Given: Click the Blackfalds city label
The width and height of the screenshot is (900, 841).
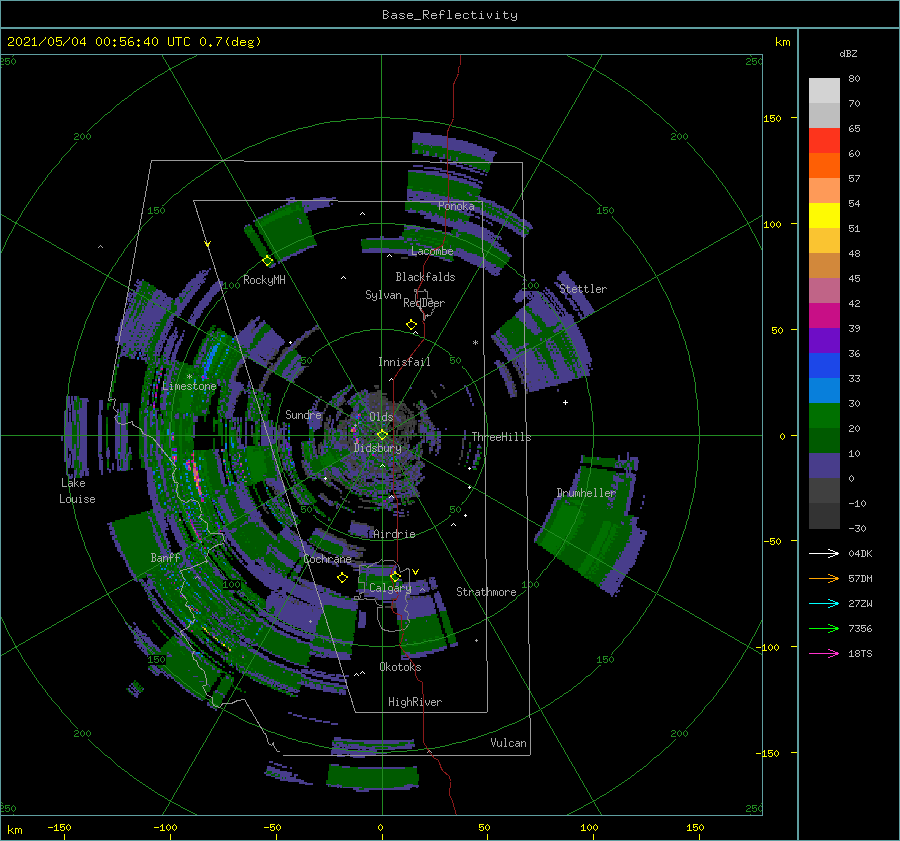Looking at the screenshot, I should pyautogui.click(x=425, y=277).
